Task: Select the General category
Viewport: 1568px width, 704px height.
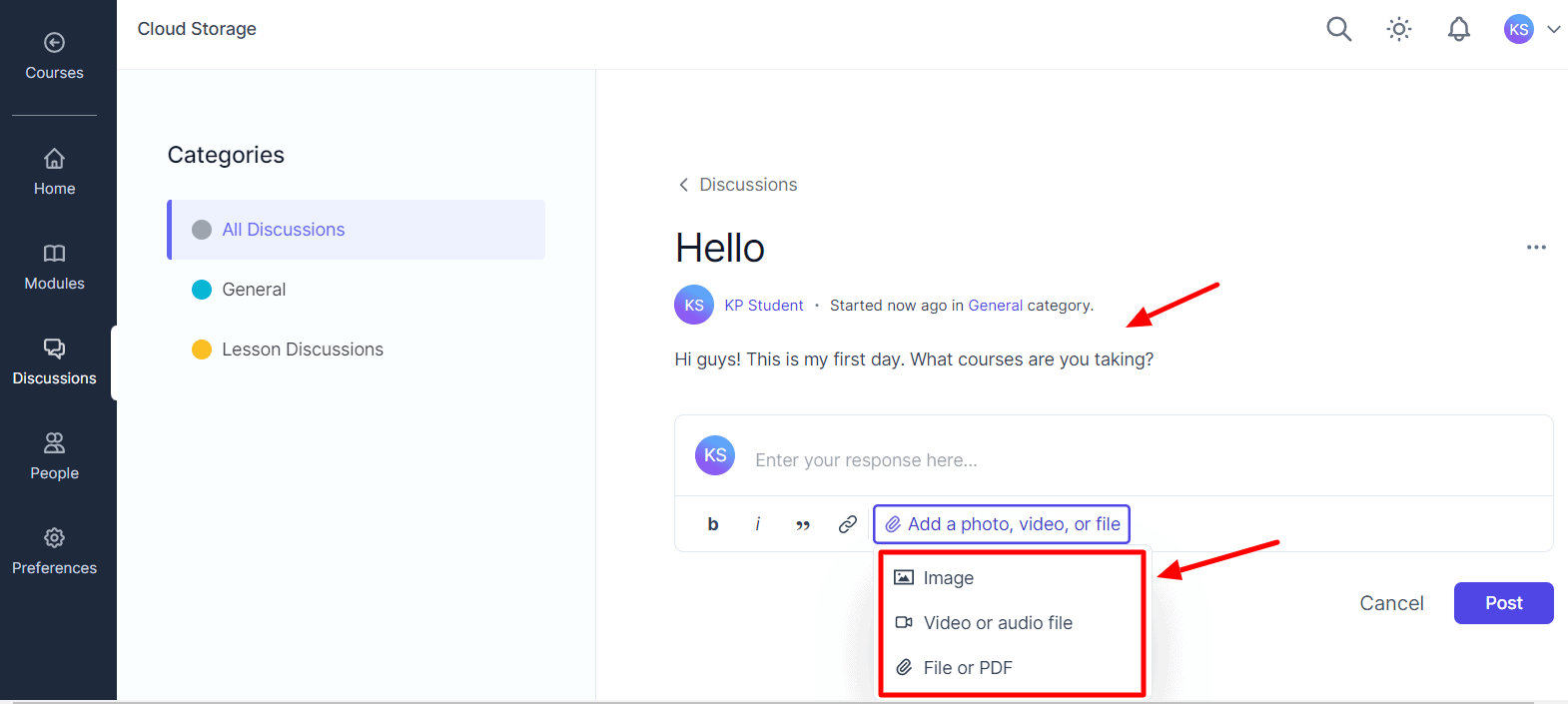Action: click(x=254, y=290)
